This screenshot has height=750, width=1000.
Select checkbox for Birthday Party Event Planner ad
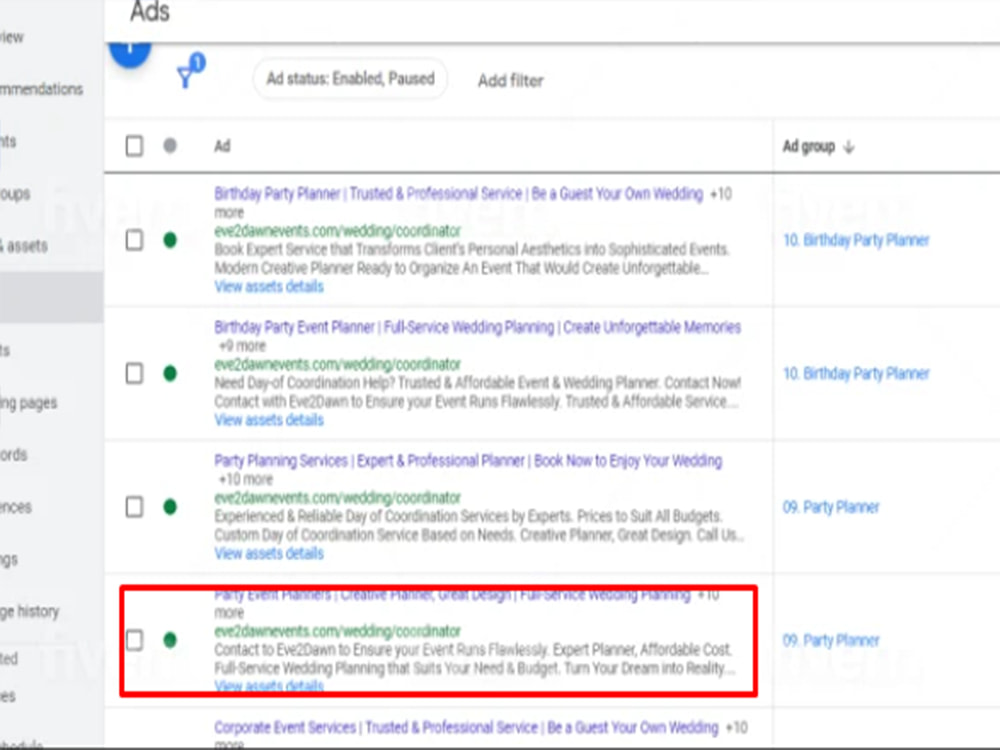(134, 373)
